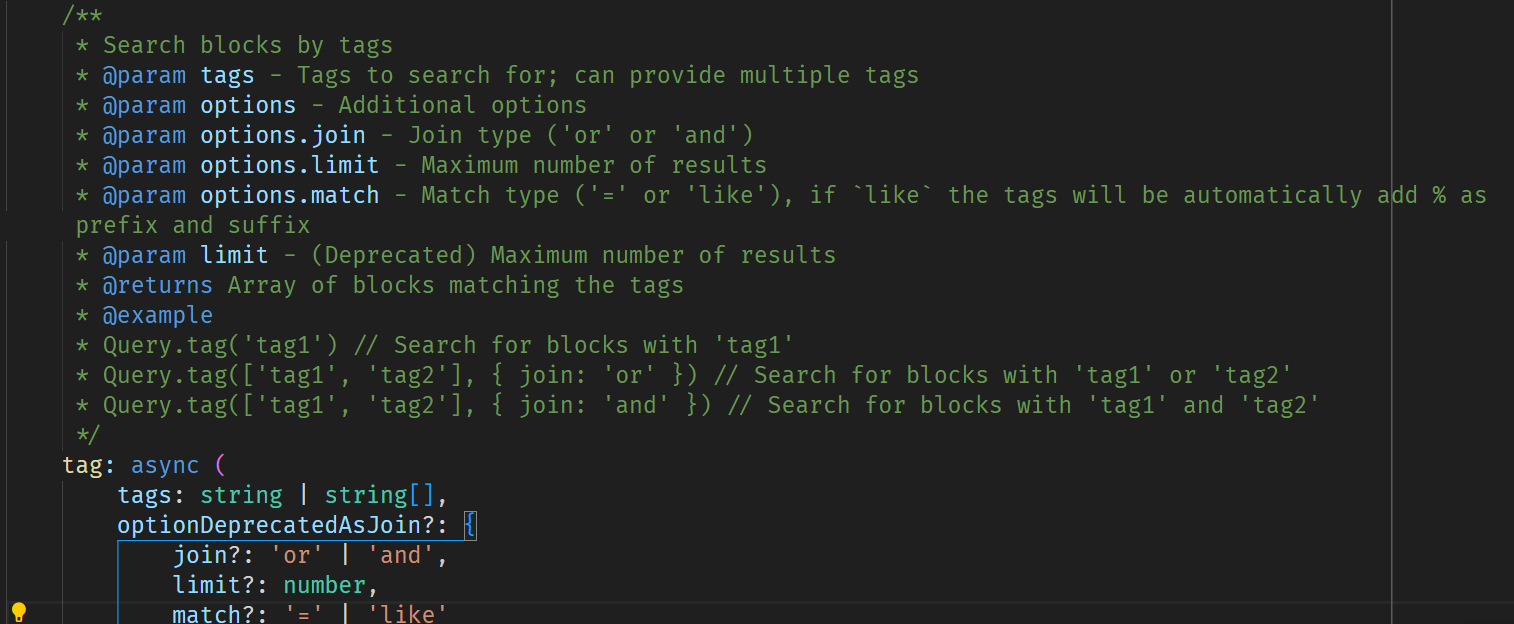
Task: Click the */ comment closing marker
Action: point(90,435)
